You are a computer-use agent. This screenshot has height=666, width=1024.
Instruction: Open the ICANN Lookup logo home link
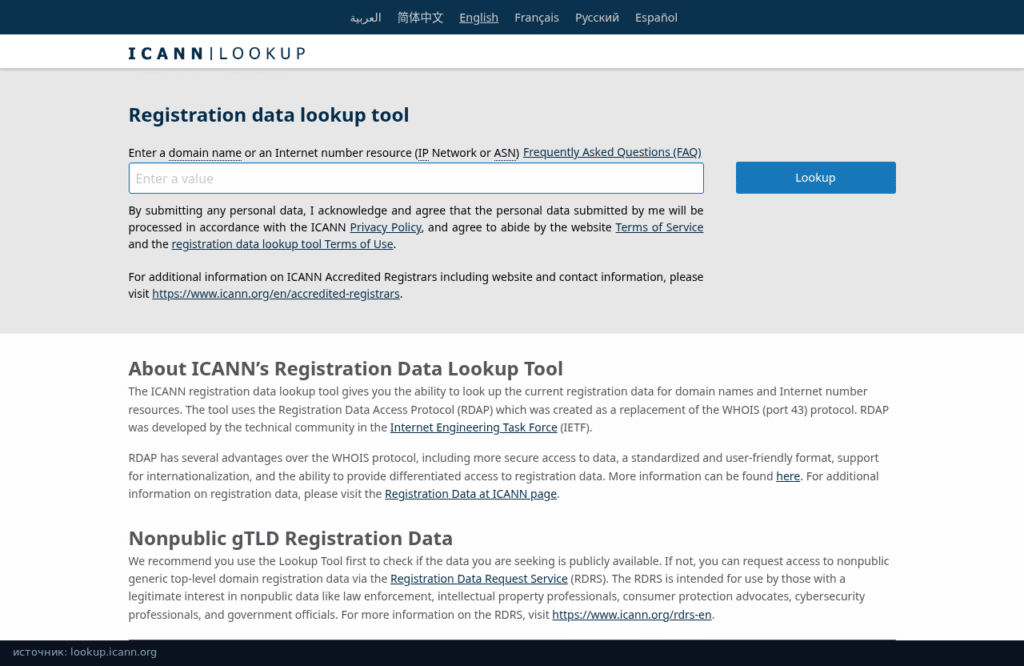coord(217,54)
